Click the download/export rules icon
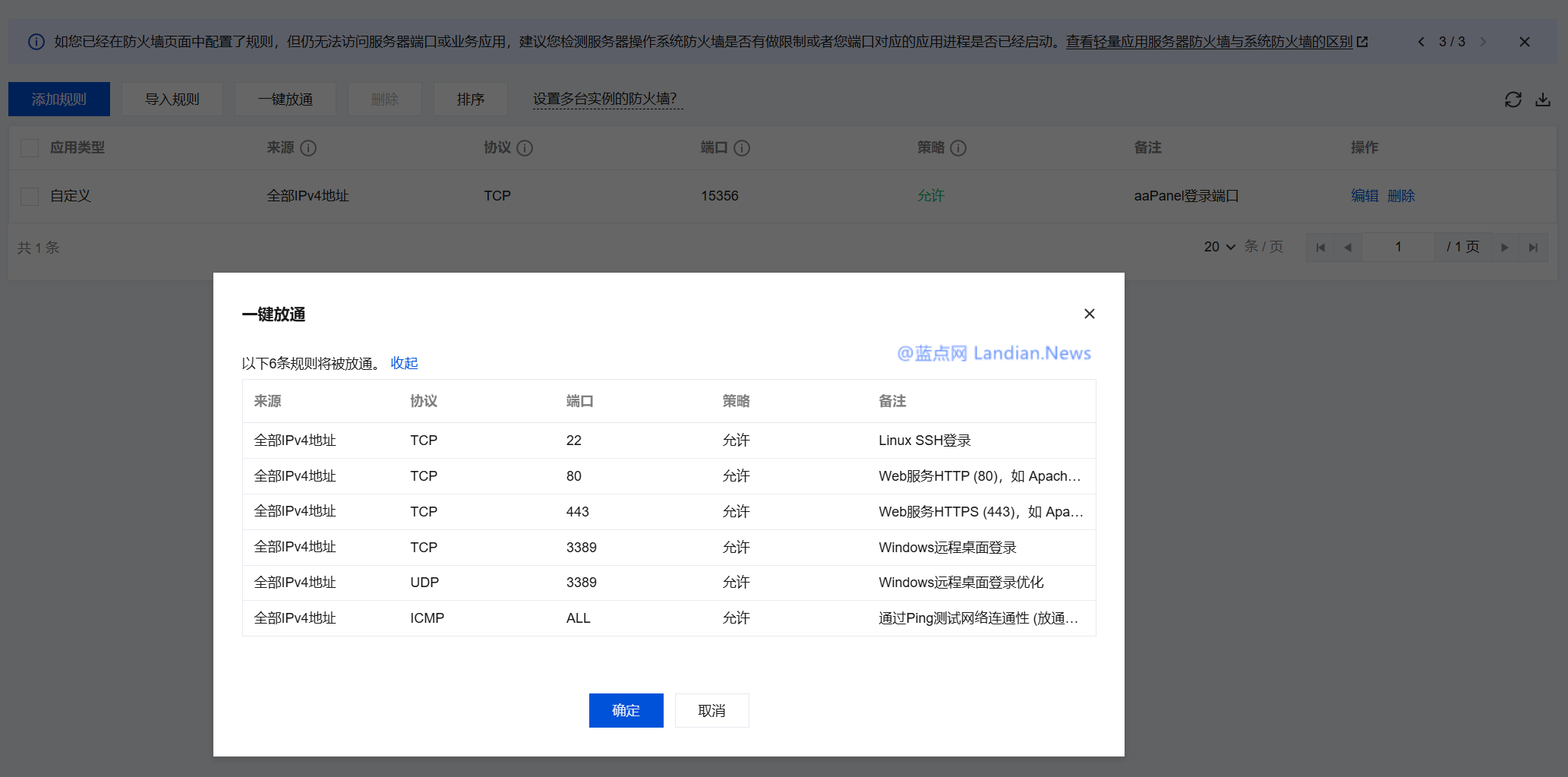 point(1543,99)
